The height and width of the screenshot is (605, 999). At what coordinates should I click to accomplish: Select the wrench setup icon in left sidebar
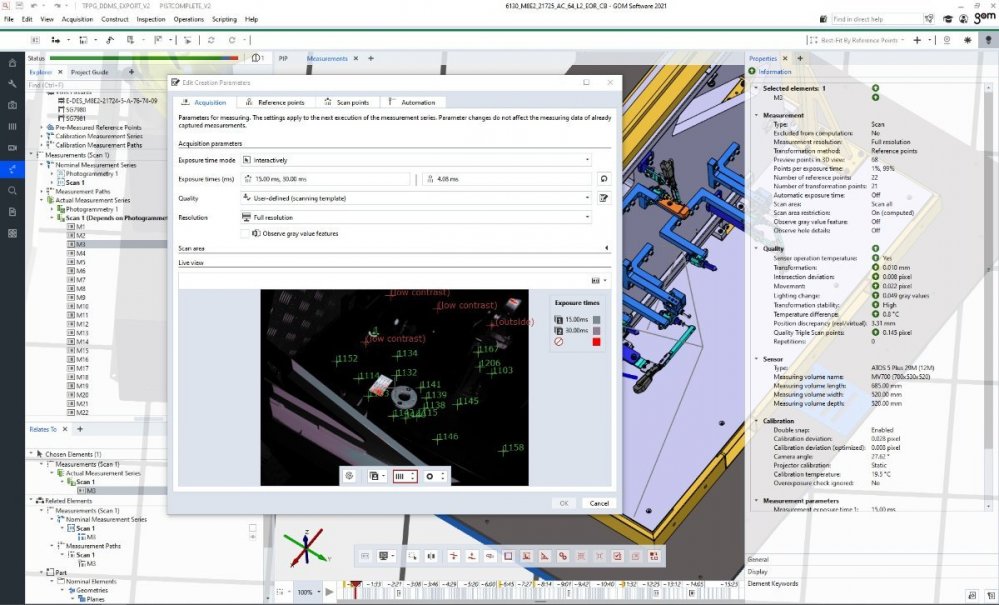12,83
